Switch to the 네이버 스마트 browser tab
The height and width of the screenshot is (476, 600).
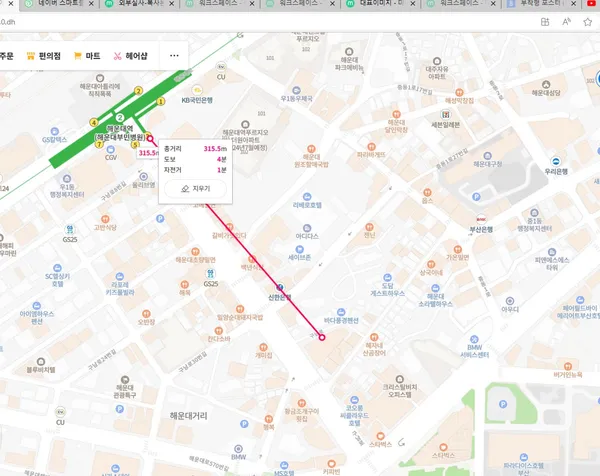coord(54,3)
